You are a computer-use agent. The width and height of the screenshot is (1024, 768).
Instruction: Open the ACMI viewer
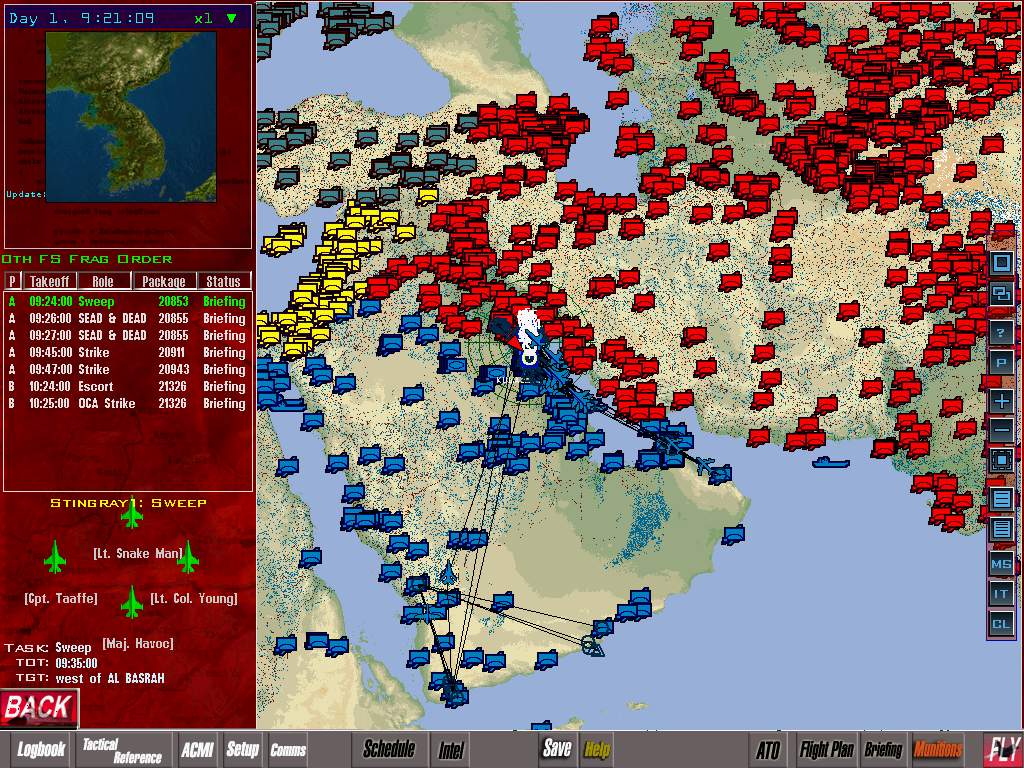[197, 749]
